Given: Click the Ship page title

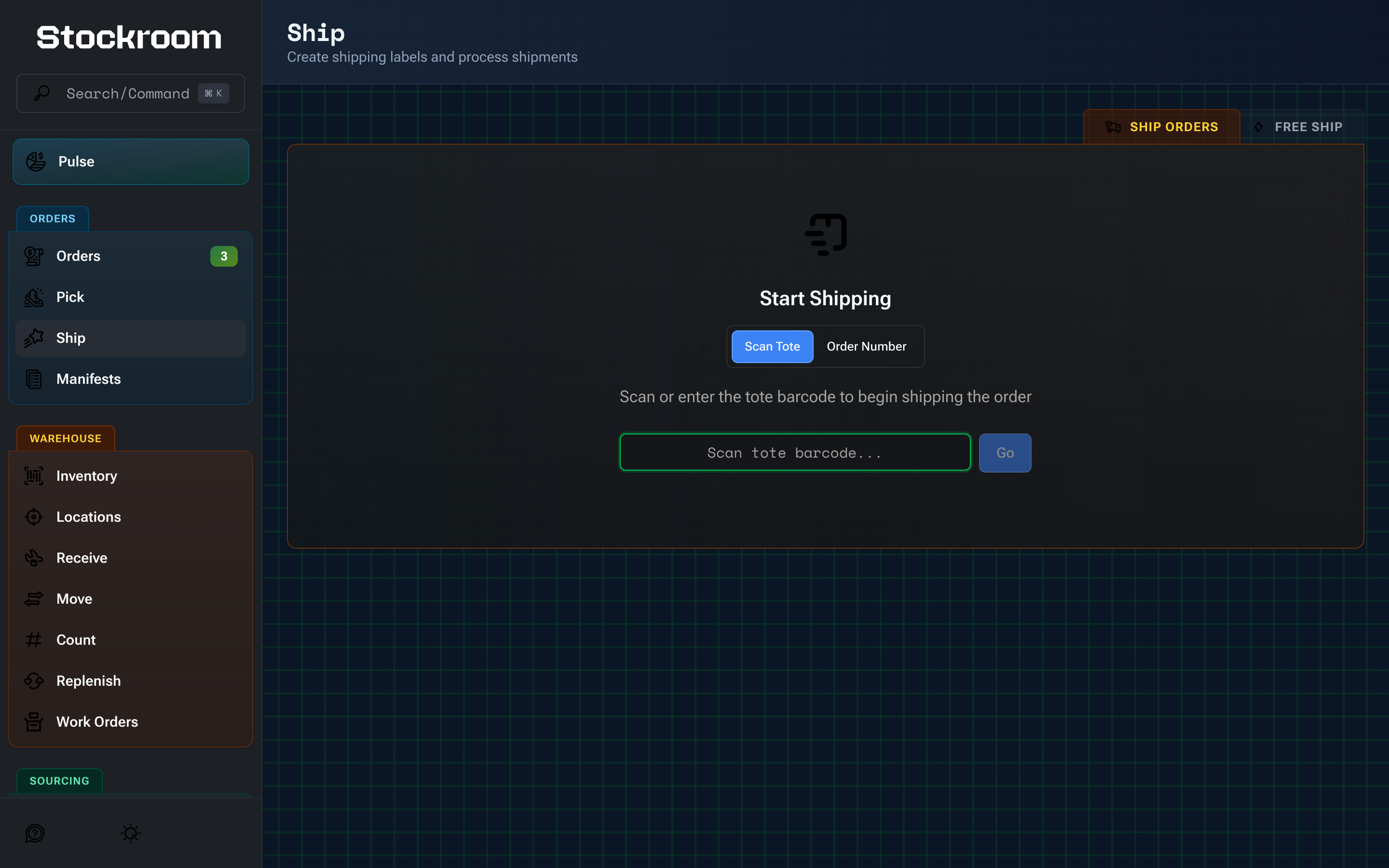Looking at the screenshot, I should click(316, 33).
